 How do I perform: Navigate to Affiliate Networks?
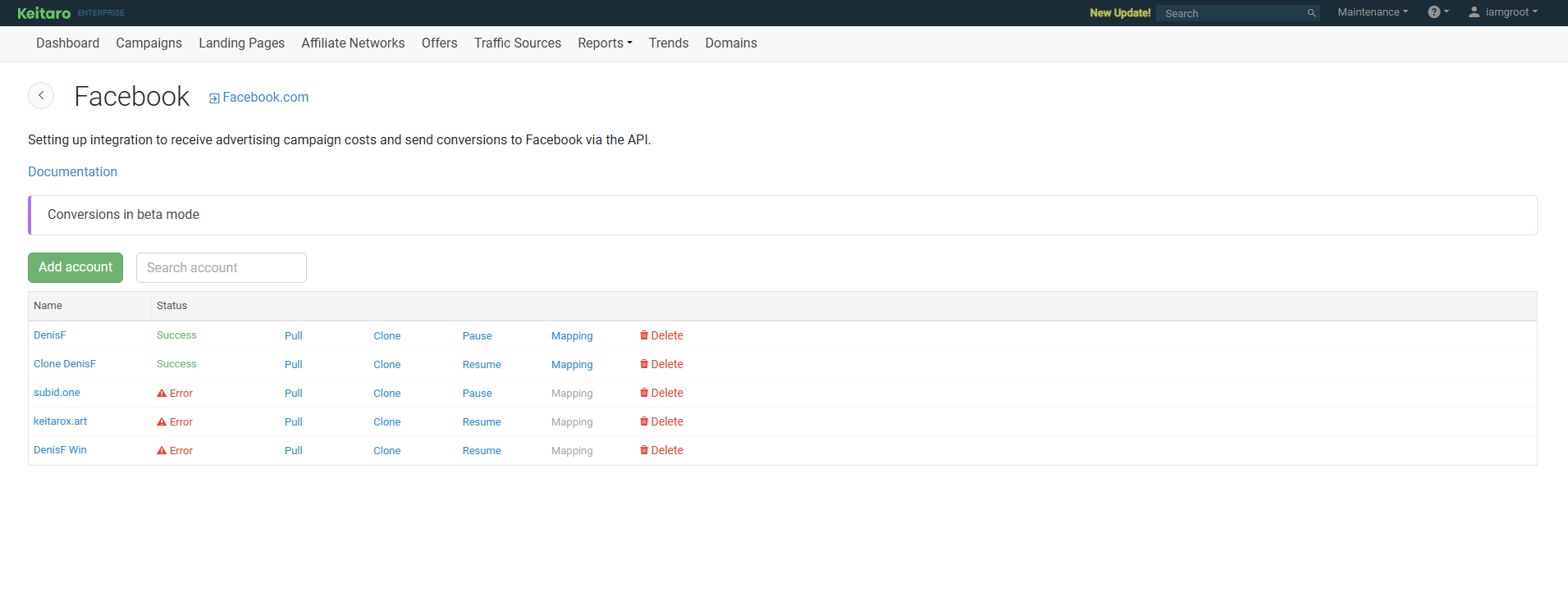click(353, 43)
